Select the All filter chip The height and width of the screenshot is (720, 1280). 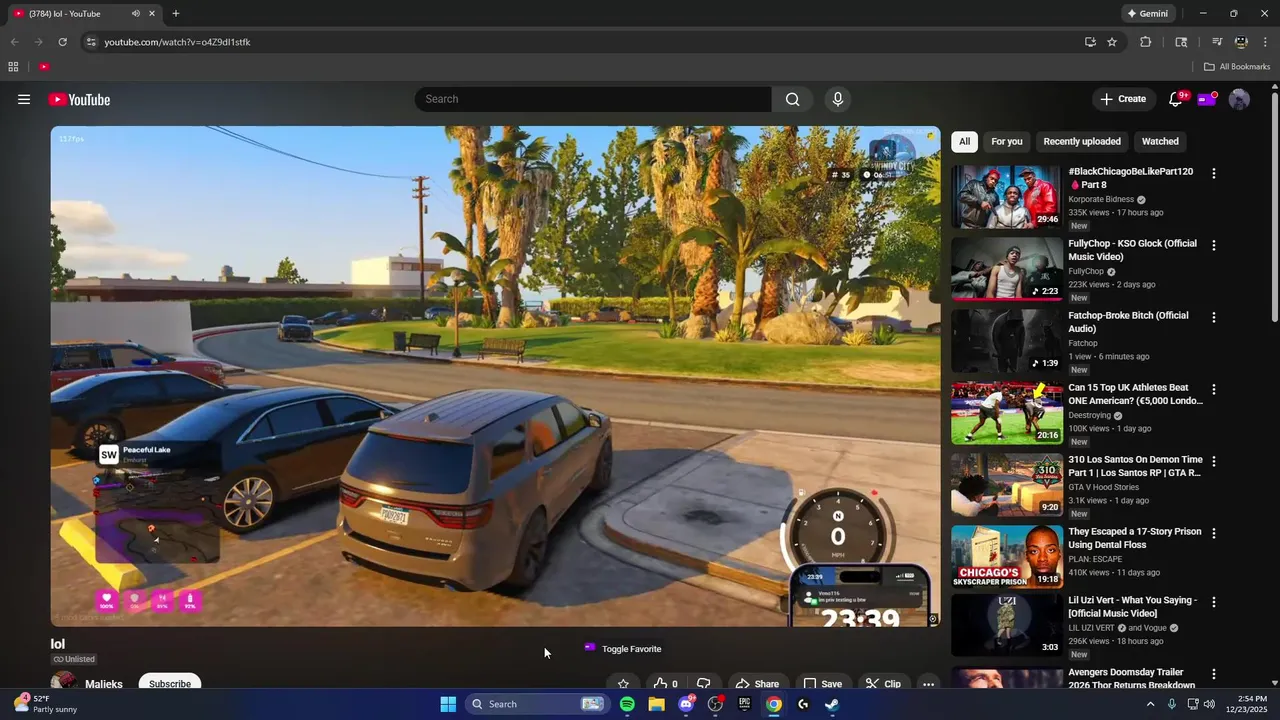tap(964, 141)
